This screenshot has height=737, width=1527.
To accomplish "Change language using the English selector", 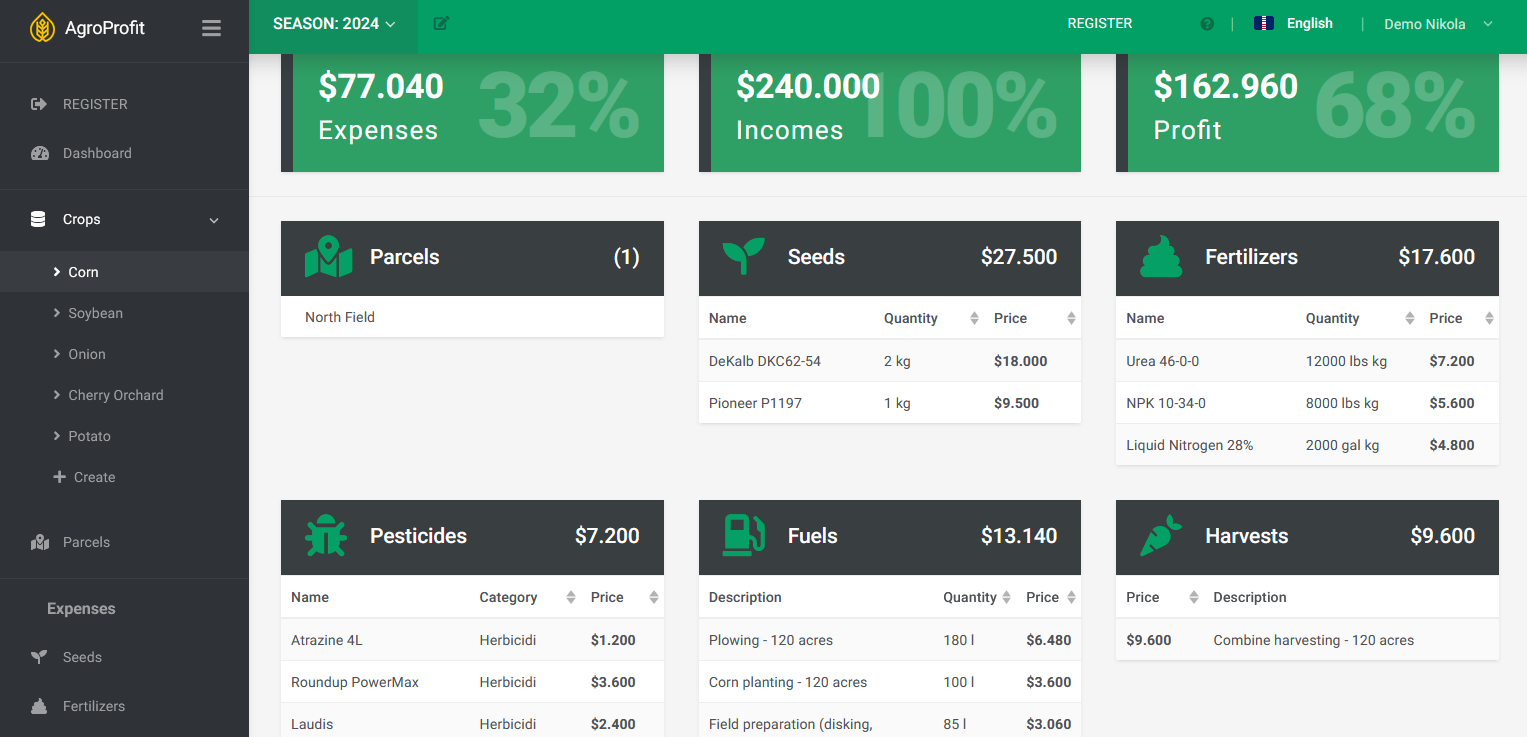I will [1294, 24].
